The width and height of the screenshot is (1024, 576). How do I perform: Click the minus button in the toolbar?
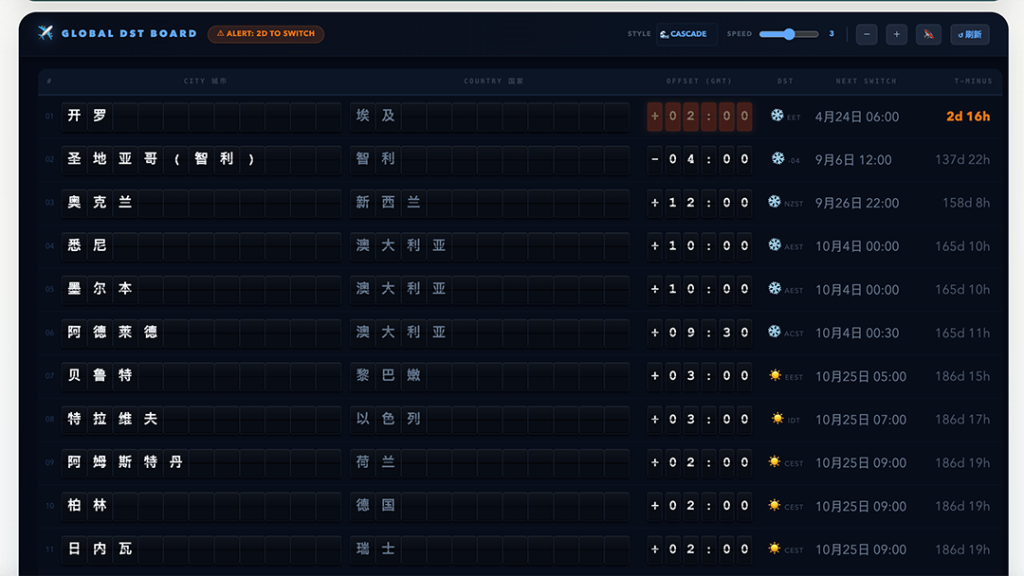pyautogui.click(x=867, y=34)
